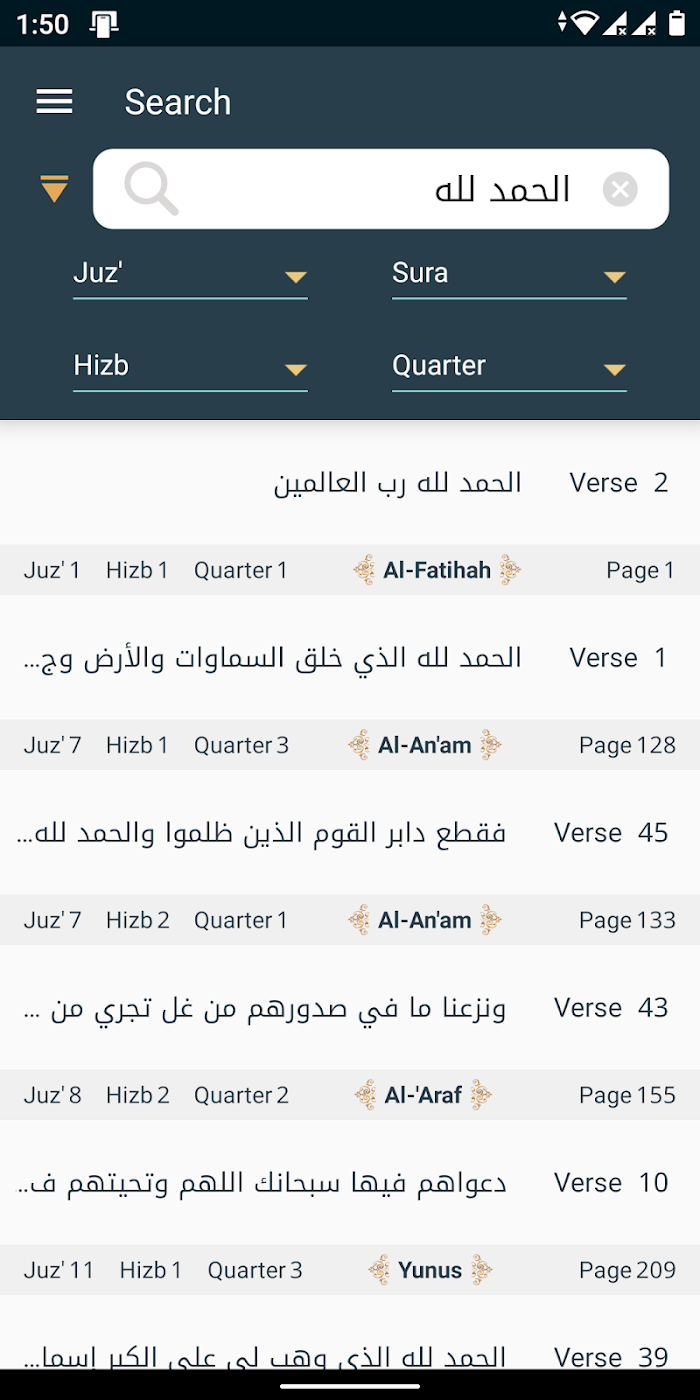The image size is (700, 1400).
Task: Open Verse 45 result on Page 133
Action: click(x=350, y=833)
